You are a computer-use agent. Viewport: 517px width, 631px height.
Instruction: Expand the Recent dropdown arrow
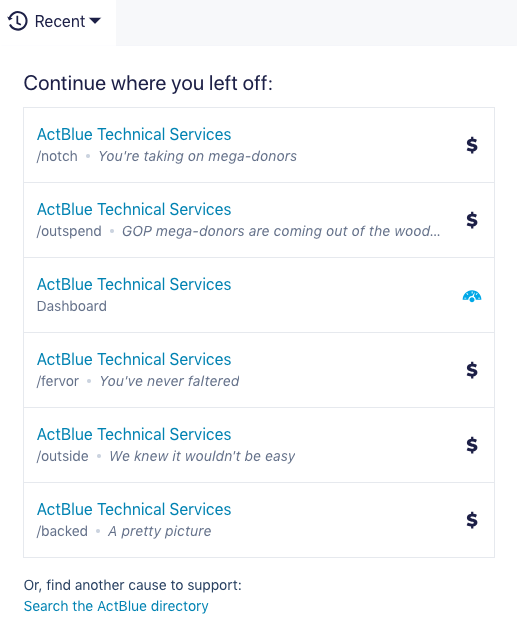click(x=95, y=21)
